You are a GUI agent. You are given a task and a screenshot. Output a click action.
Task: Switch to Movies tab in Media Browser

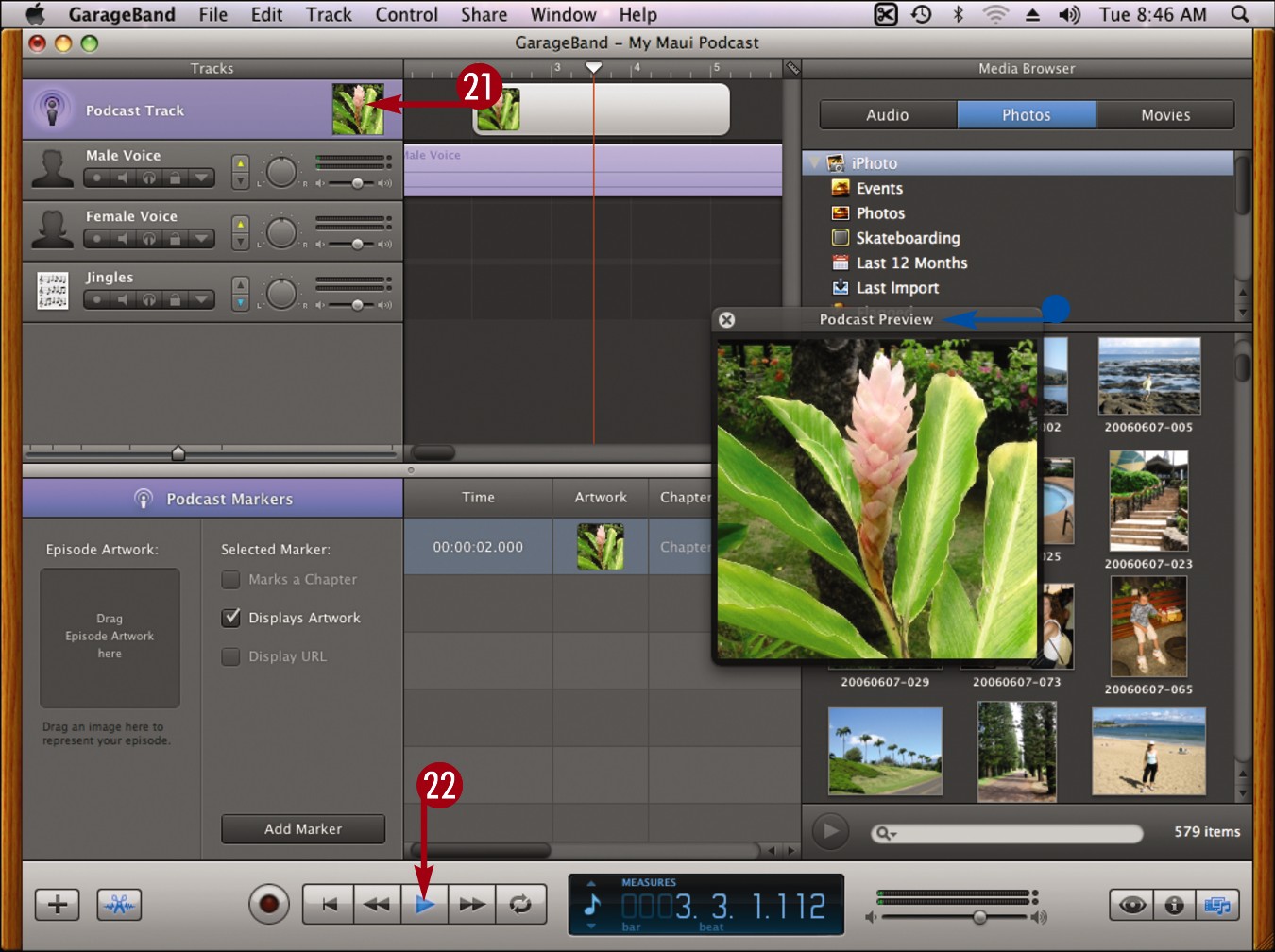click(1165, 115)
